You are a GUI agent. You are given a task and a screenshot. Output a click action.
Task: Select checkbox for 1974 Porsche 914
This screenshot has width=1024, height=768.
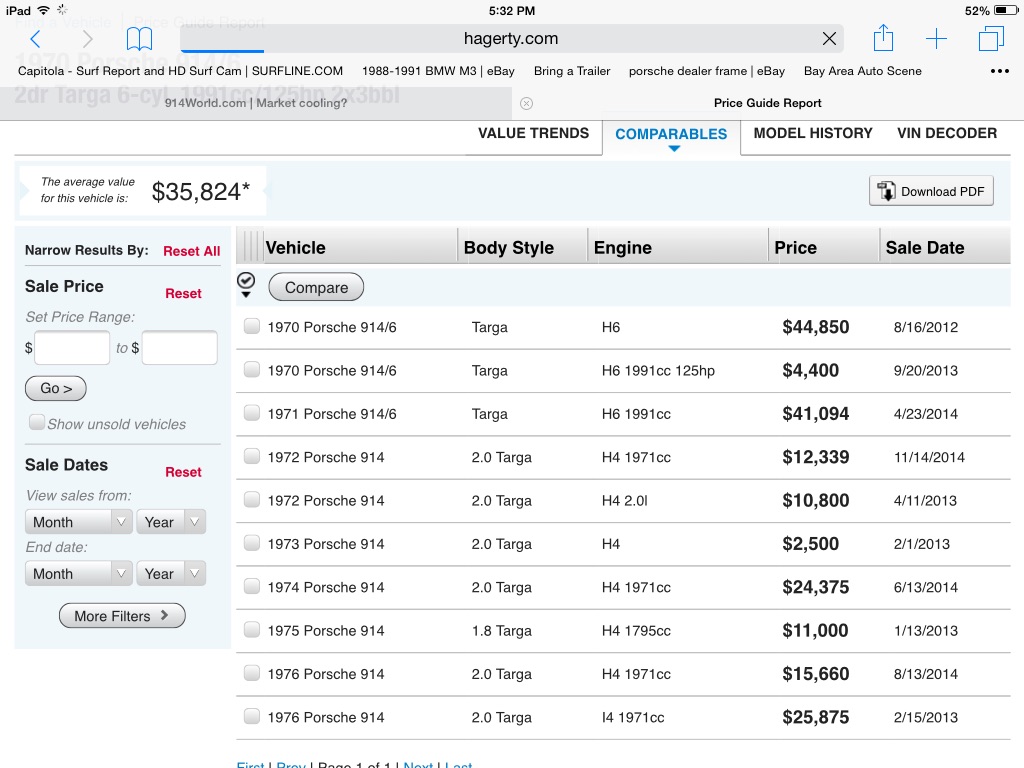(x=252, y=586)
